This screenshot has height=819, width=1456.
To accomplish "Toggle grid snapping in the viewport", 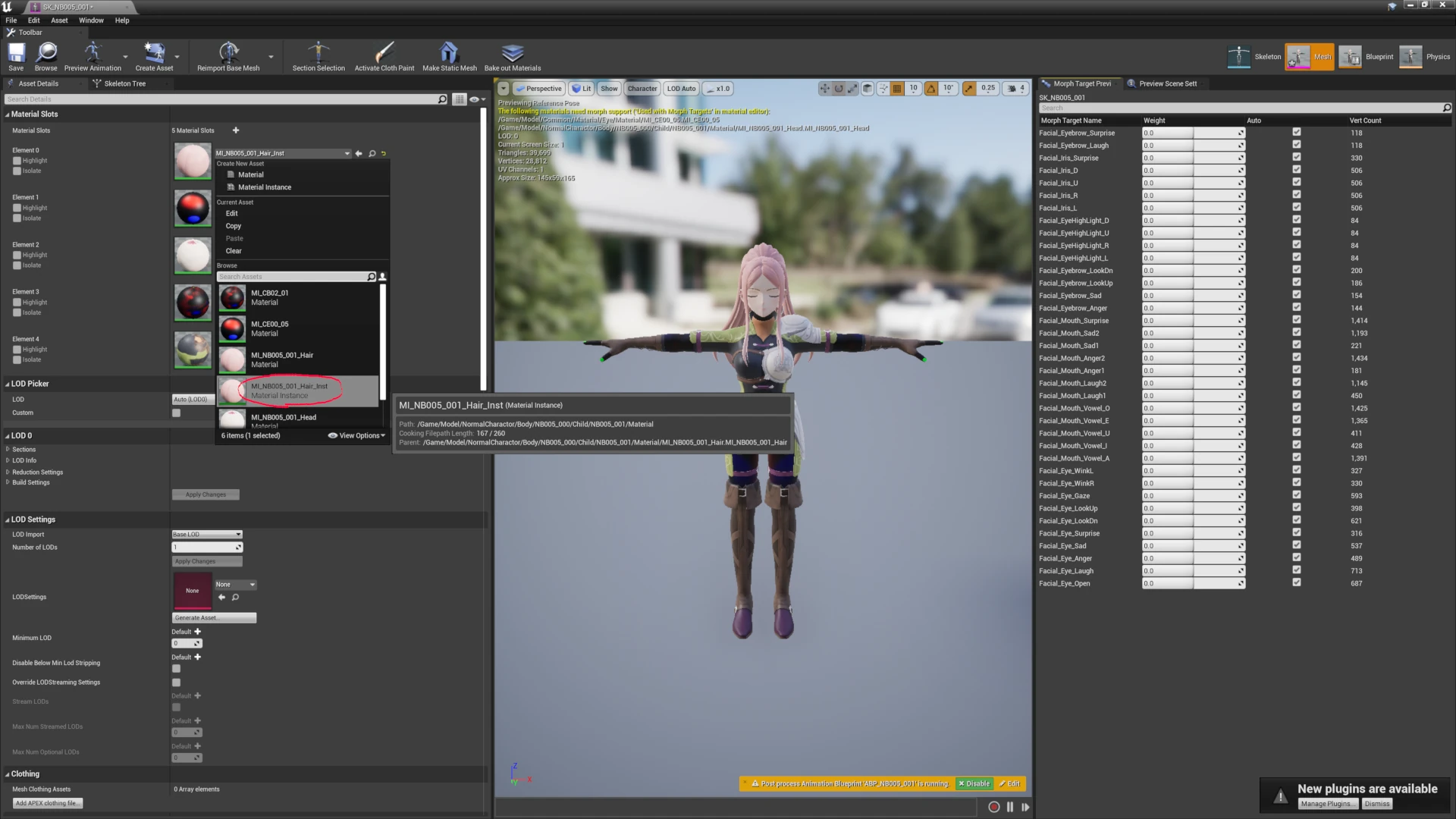I will coord(897,89).
